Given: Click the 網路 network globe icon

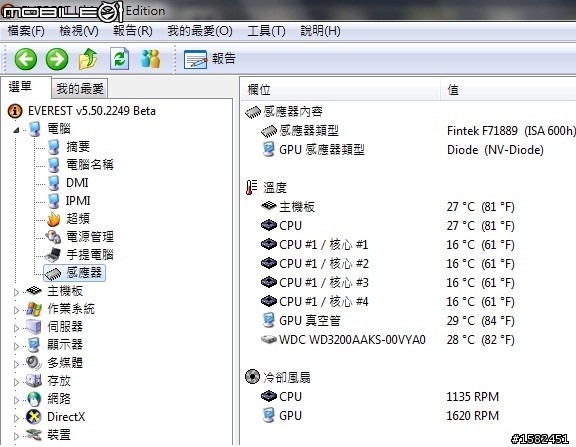Looking at the screenshot, I should coord(34,399).
